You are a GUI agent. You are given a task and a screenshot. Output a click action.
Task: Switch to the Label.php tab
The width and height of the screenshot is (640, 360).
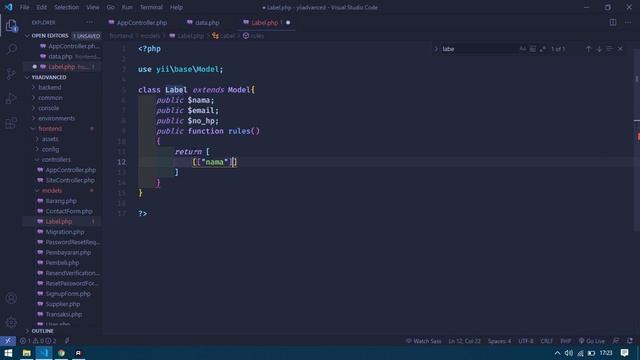[x=266, y=22]
